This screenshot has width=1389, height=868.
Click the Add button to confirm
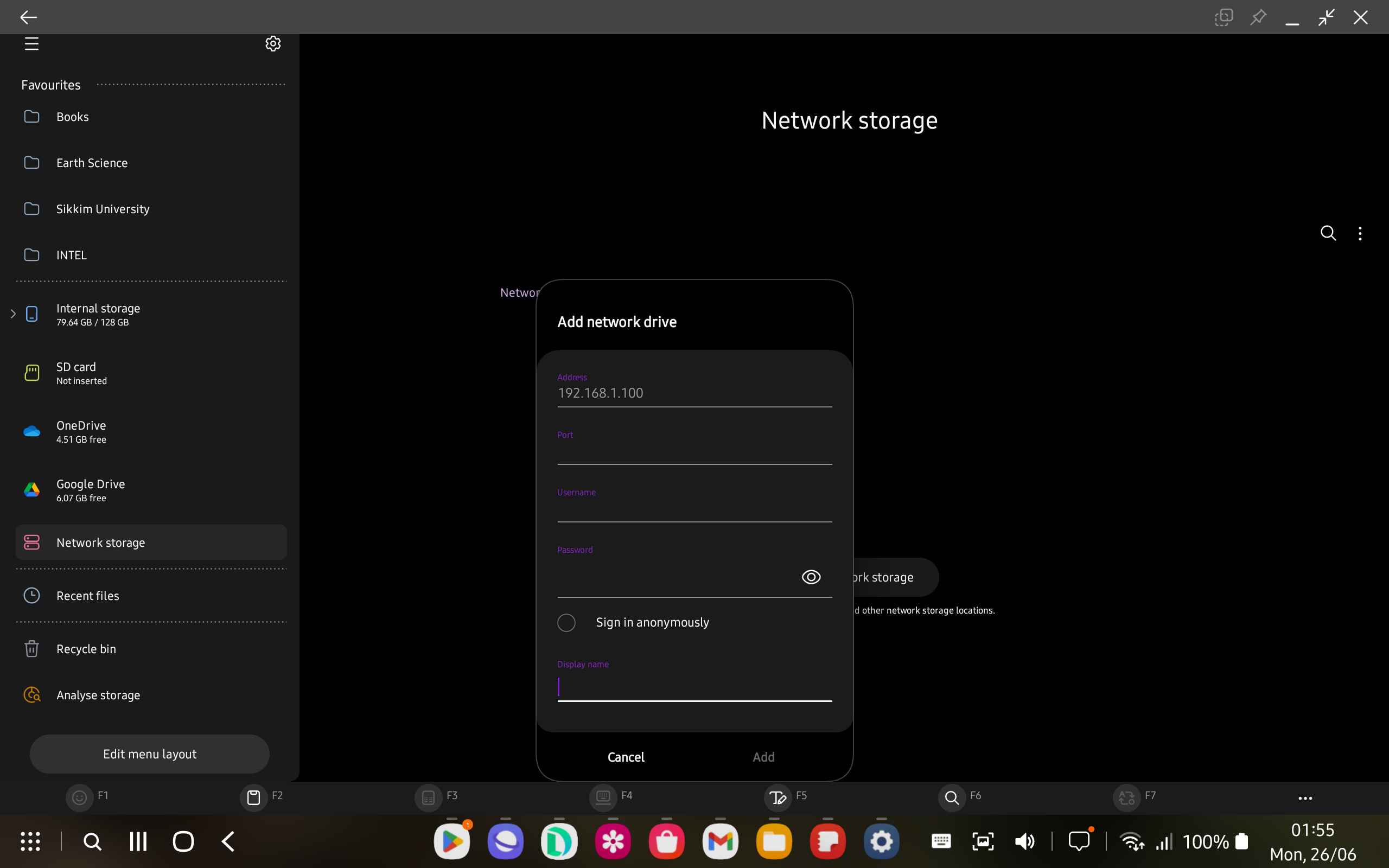point(763,757)
